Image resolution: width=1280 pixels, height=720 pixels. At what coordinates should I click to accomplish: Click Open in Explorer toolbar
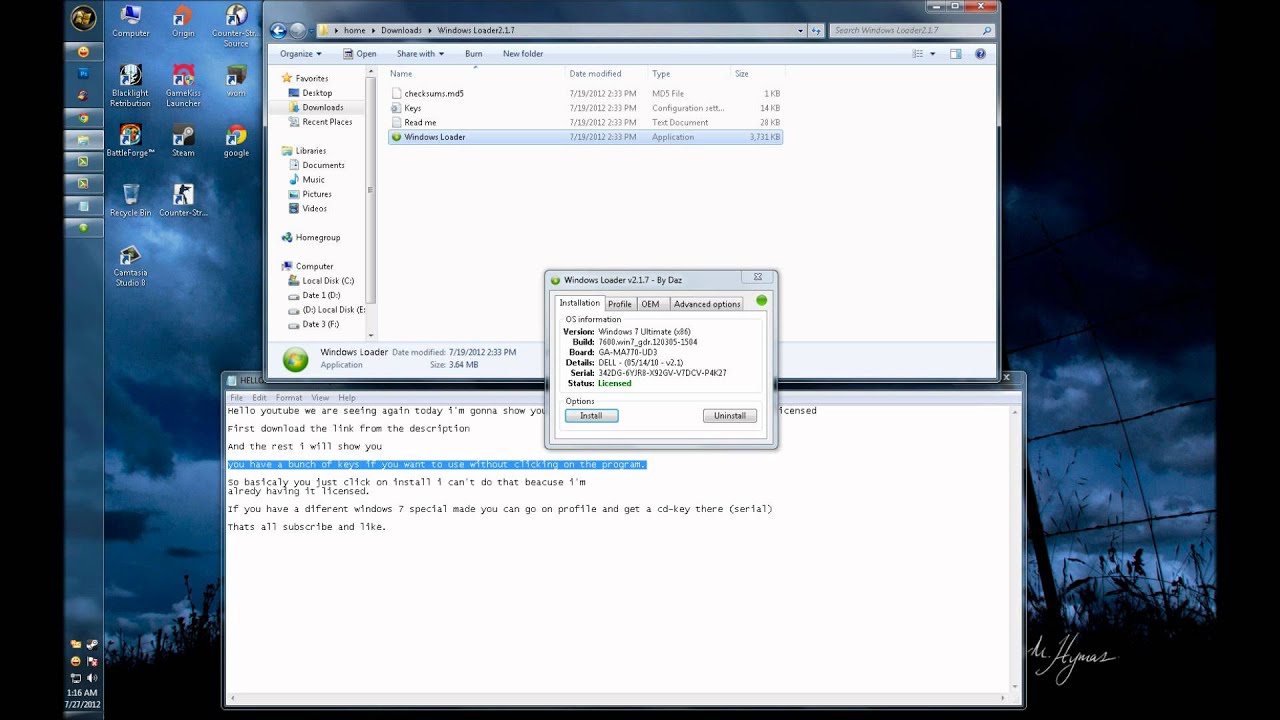360,54
